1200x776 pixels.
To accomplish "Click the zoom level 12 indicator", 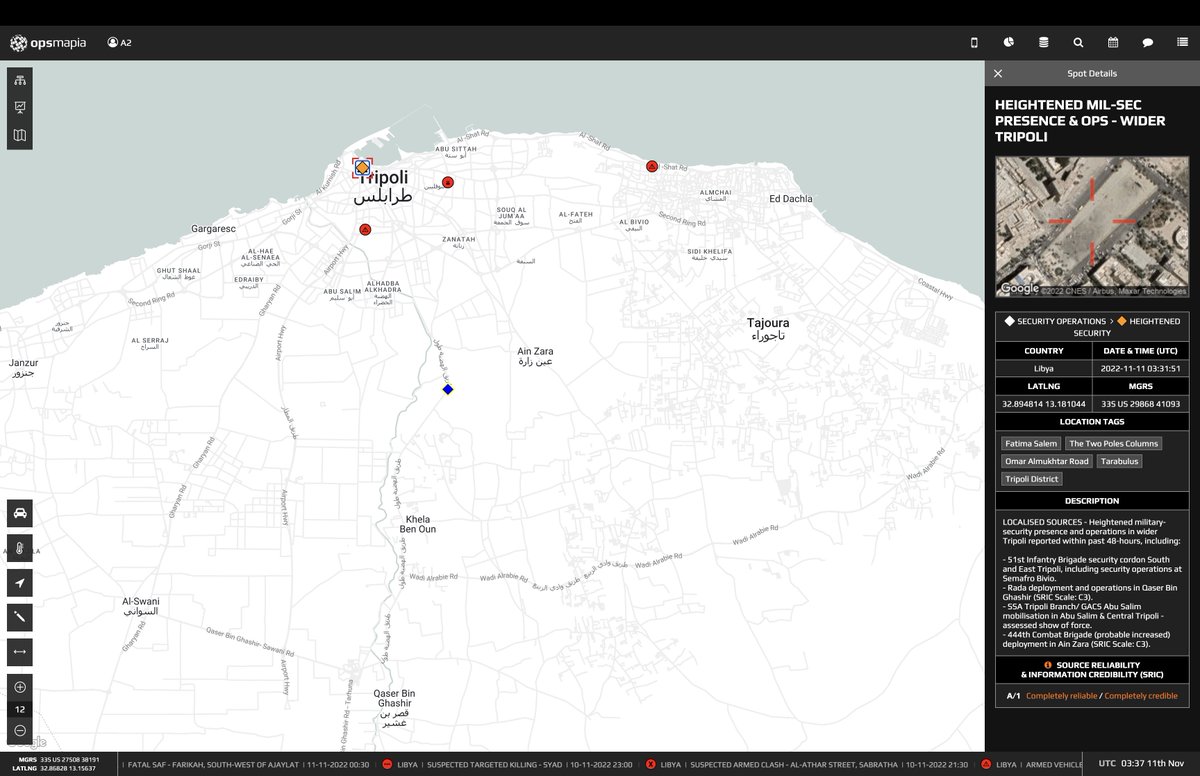I will point(20,709).
